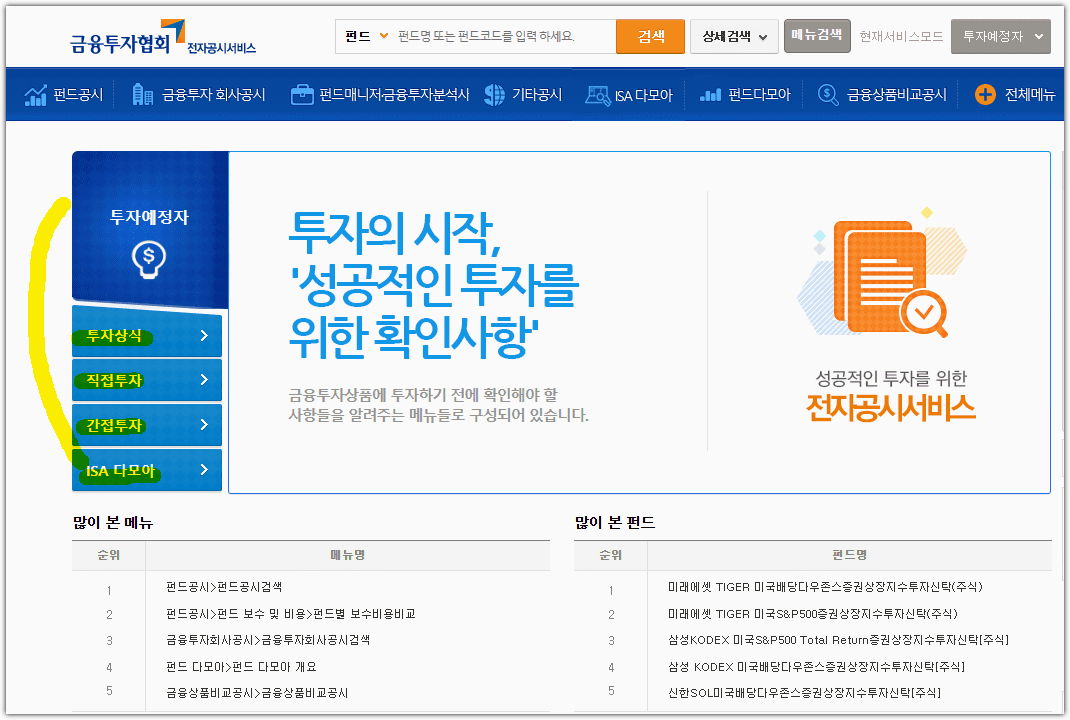1070x720 pixels.
Task: Select the 펀드공시 bar-chart icon
Action: click(35, 94)
